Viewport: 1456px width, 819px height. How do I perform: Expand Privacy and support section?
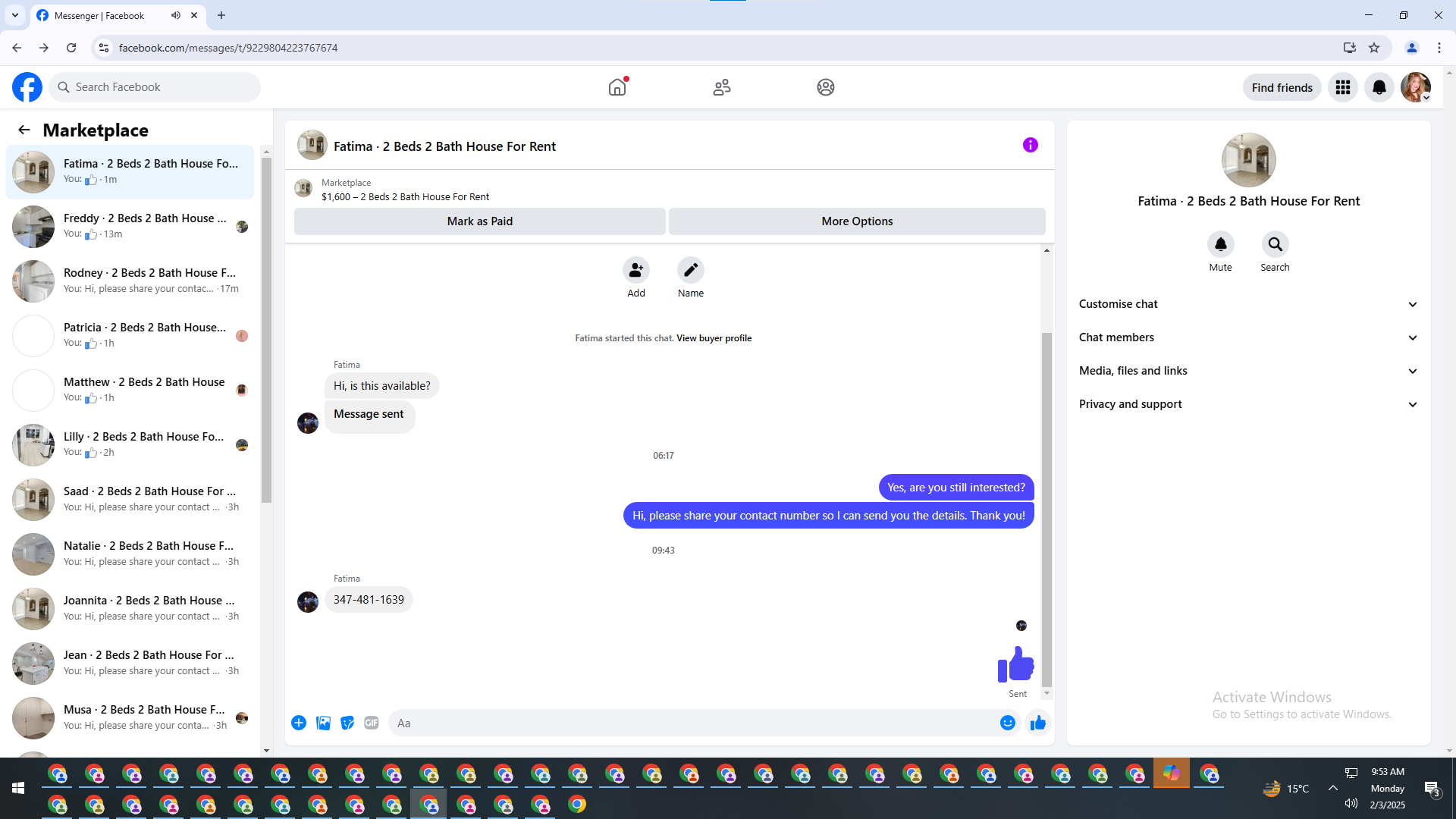pyautogui.click(x=1248, y=404)
